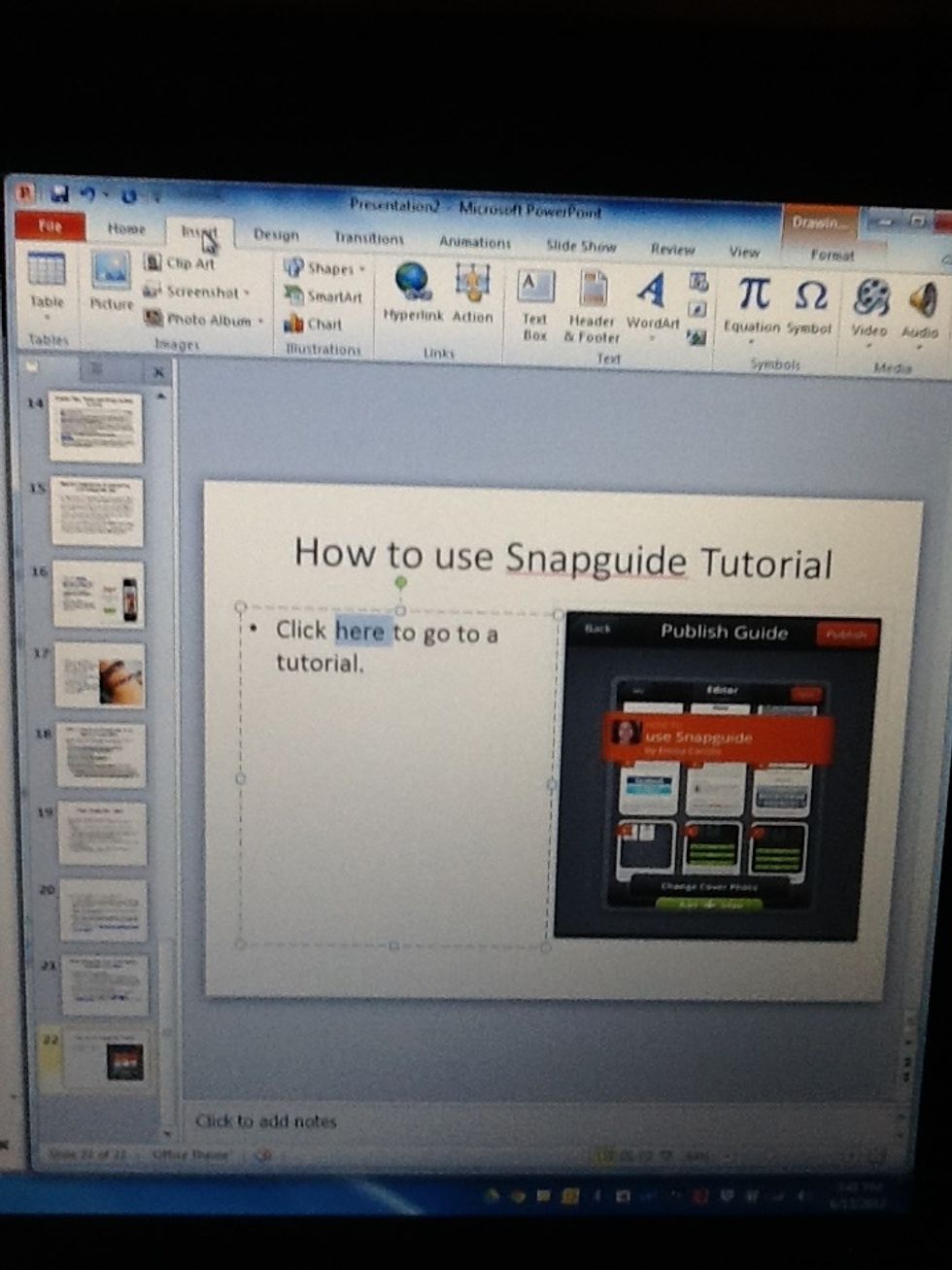Open Clip Art from the Insert ribbon
This screenshot has width=952, height=1270.
pyautogui.click(x=180, y=262)
